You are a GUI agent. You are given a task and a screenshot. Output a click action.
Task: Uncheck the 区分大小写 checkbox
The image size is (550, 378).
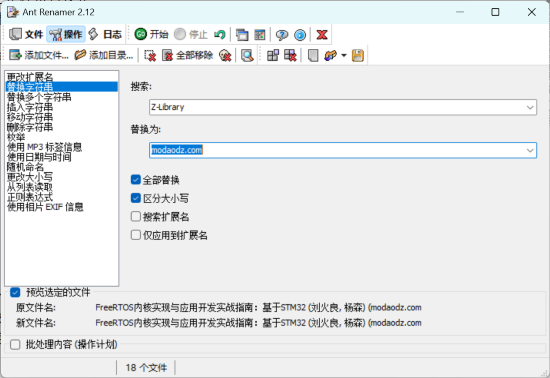tap(136, 198)
